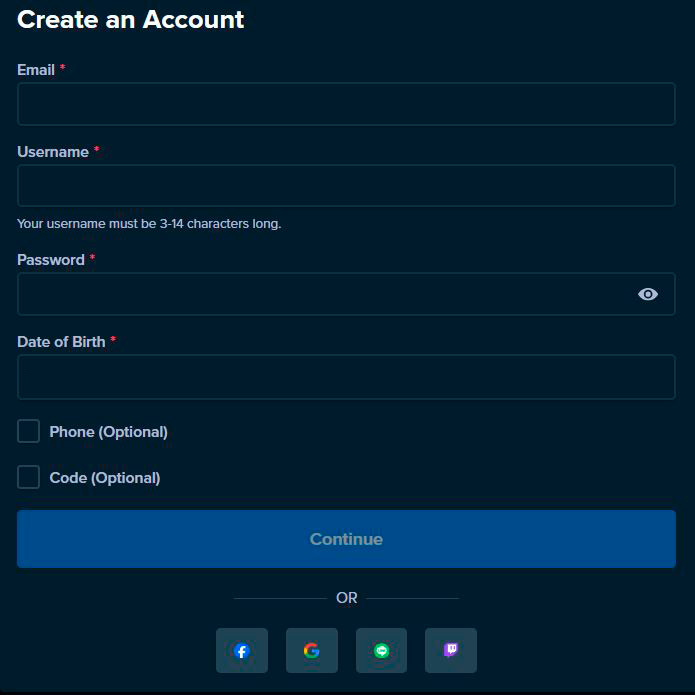695x695 pixels.
Task: Sign up with the Facebook icon
Action: coord(242,650)
